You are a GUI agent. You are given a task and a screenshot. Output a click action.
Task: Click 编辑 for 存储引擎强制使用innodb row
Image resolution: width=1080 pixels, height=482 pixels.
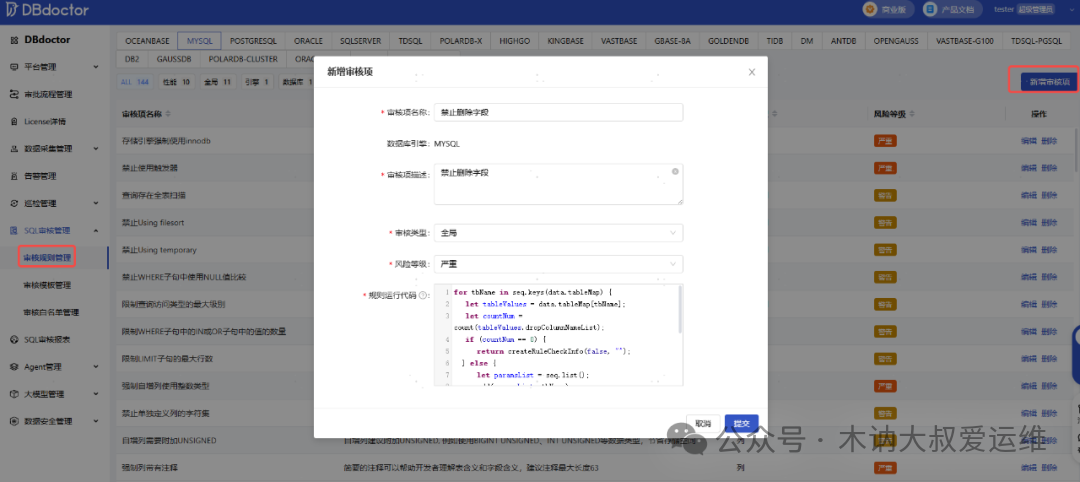click(1028, 141)
